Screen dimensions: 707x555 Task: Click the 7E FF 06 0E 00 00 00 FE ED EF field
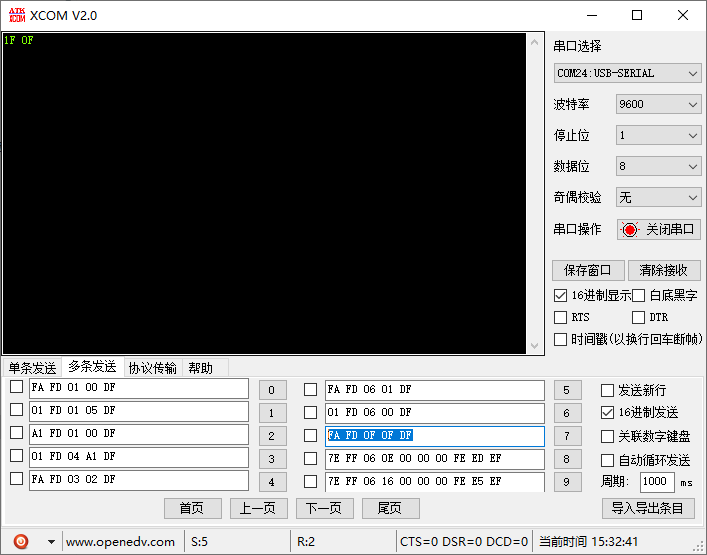(x=435, y=459)
